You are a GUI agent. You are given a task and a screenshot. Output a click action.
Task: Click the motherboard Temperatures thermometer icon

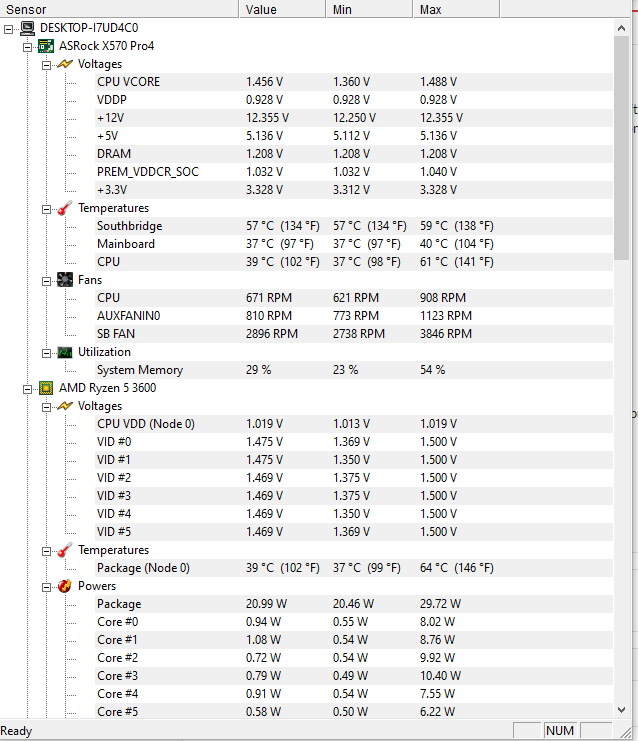(x=65, y=208)
